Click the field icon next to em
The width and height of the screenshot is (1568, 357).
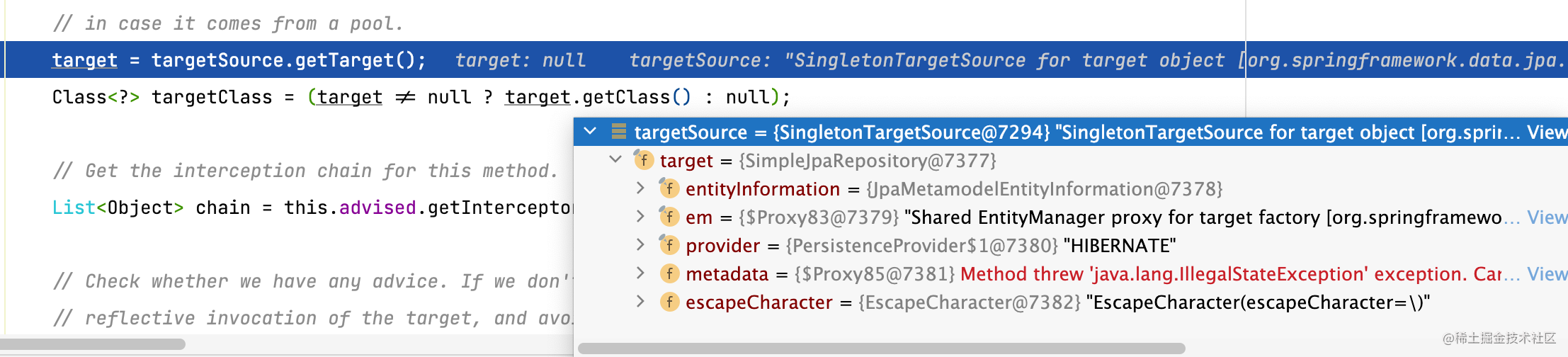(669, 217)
